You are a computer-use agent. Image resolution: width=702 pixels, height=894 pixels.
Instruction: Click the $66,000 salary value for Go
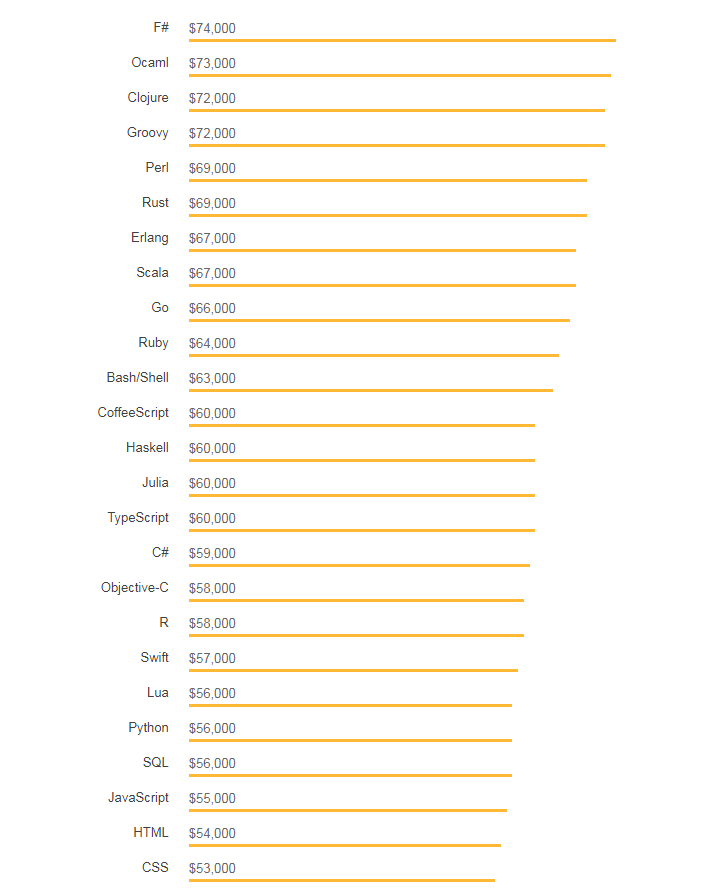(x=212, y=308)
